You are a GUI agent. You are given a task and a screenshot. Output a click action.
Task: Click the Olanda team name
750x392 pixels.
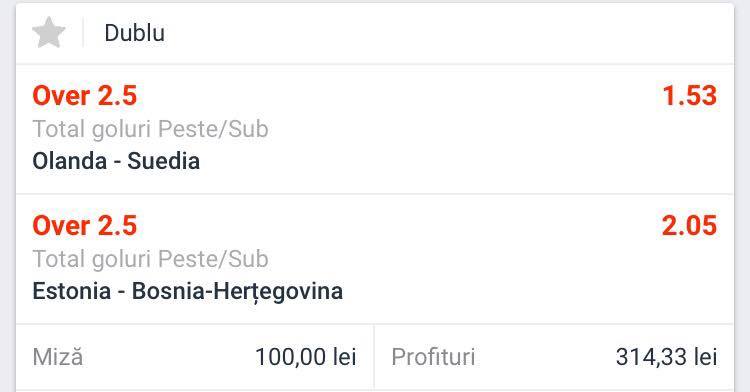tap(69, 161)
